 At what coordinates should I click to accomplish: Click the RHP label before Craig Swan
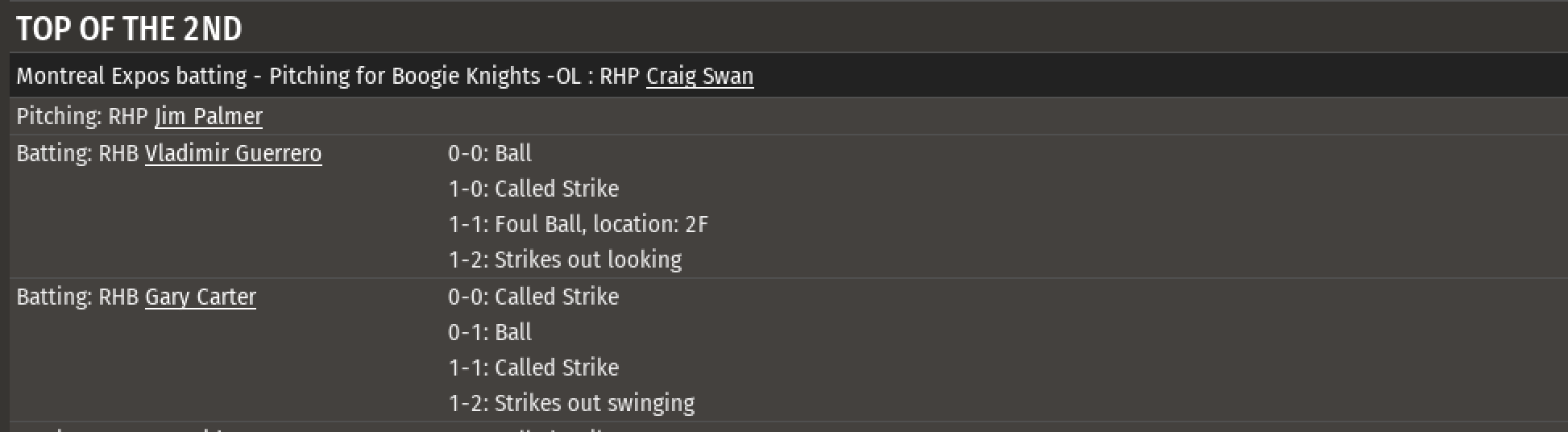[620, 76]
